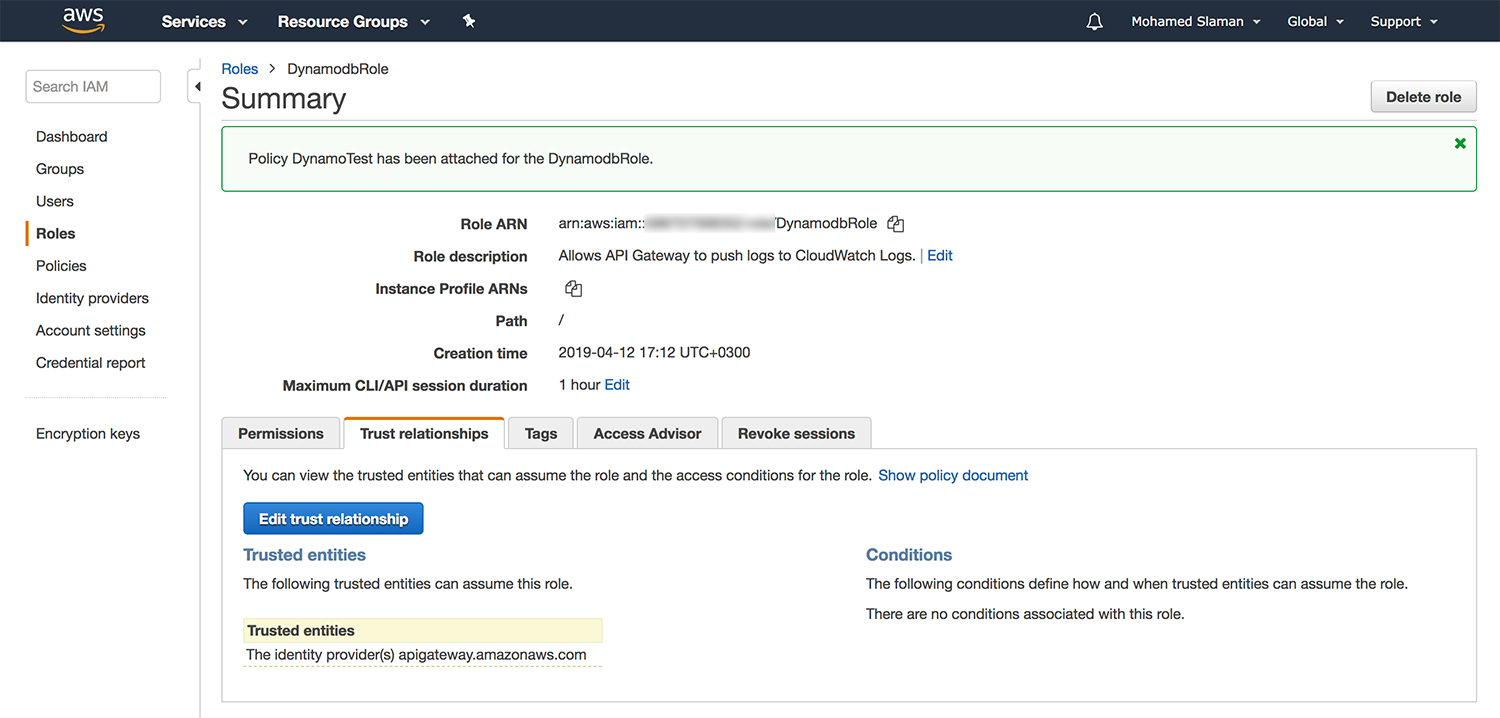This screenshot has width=1500, height=718.
Task: Open the Tags tab
Action: [540, 433]
